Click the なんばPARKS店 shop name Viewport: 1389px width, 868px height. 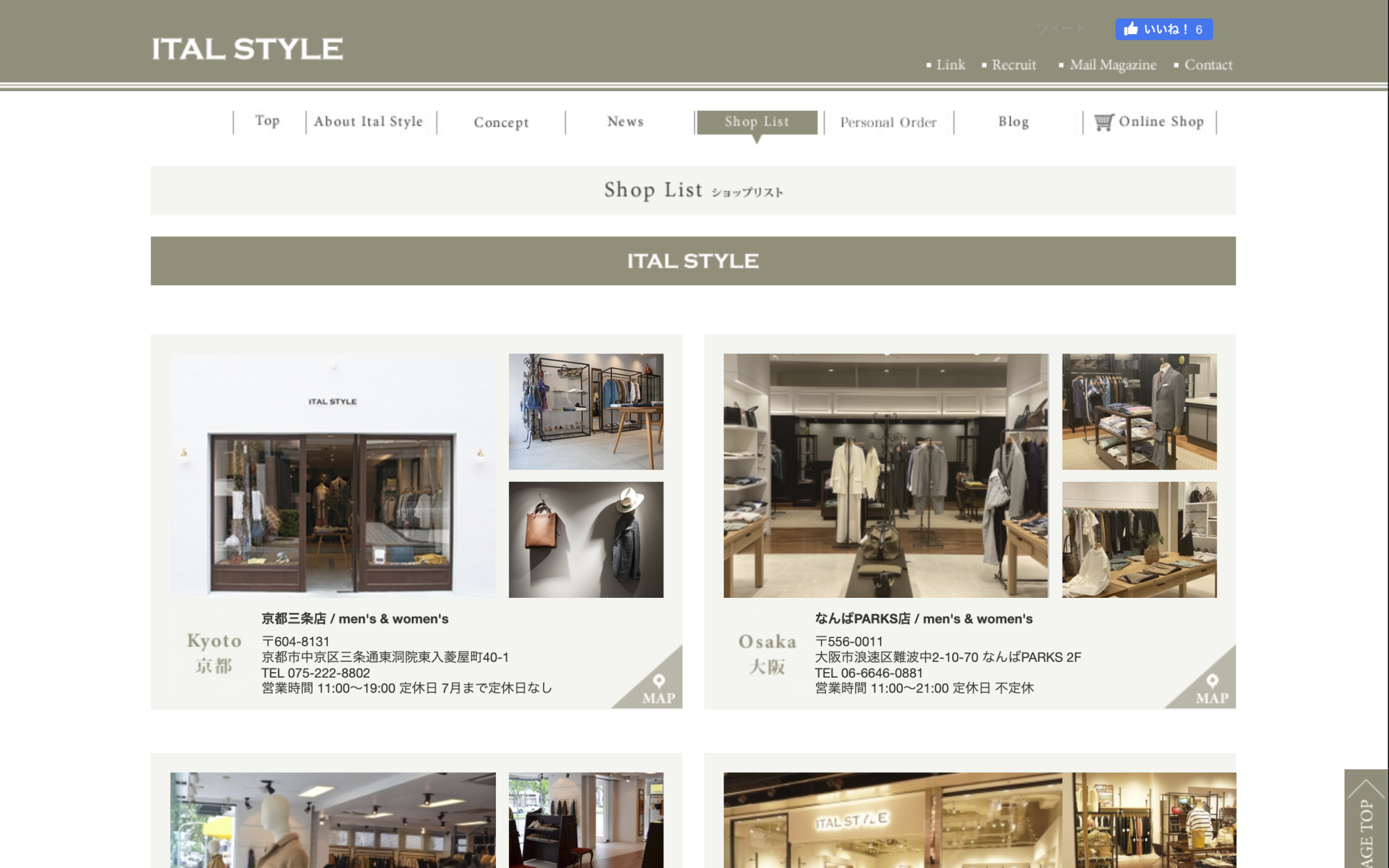863,619
